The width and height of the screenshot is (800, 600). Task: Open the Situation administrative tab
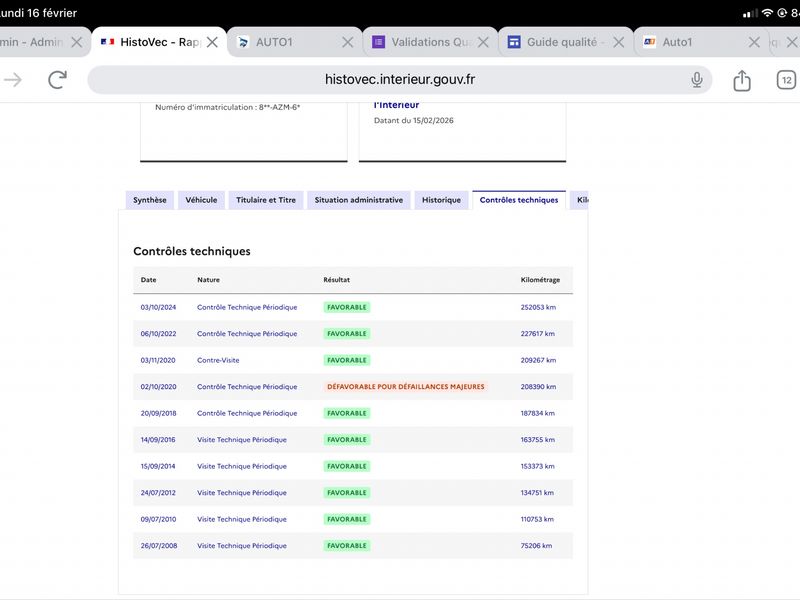tap(358, 200)
